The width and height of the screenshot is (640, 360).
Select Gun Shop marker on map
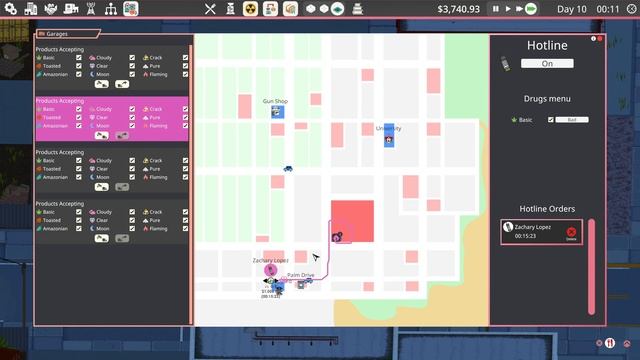278,112
